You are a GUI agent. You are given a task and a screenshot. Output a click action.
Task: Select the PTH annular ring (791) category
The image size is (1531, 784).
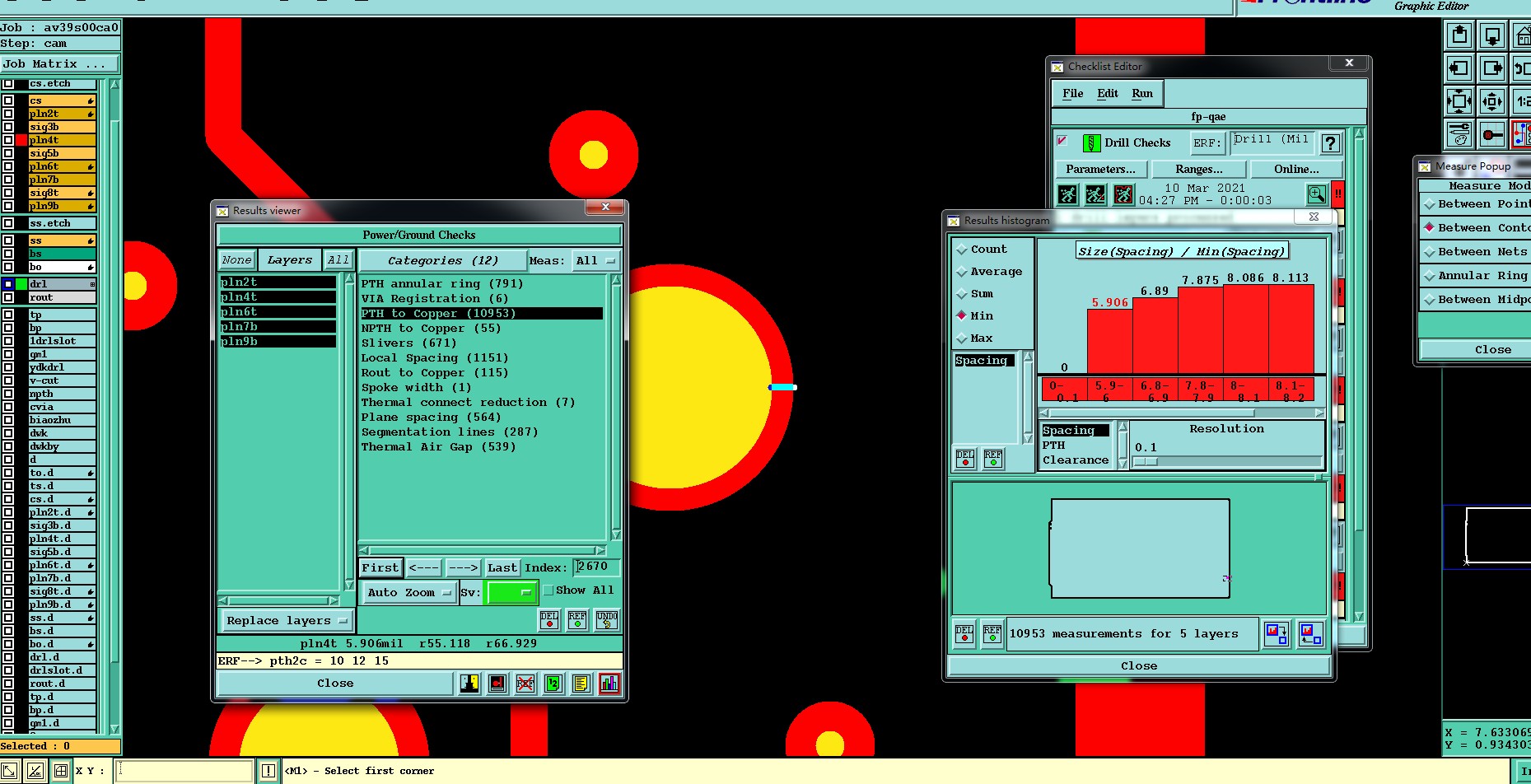(442, 284)
